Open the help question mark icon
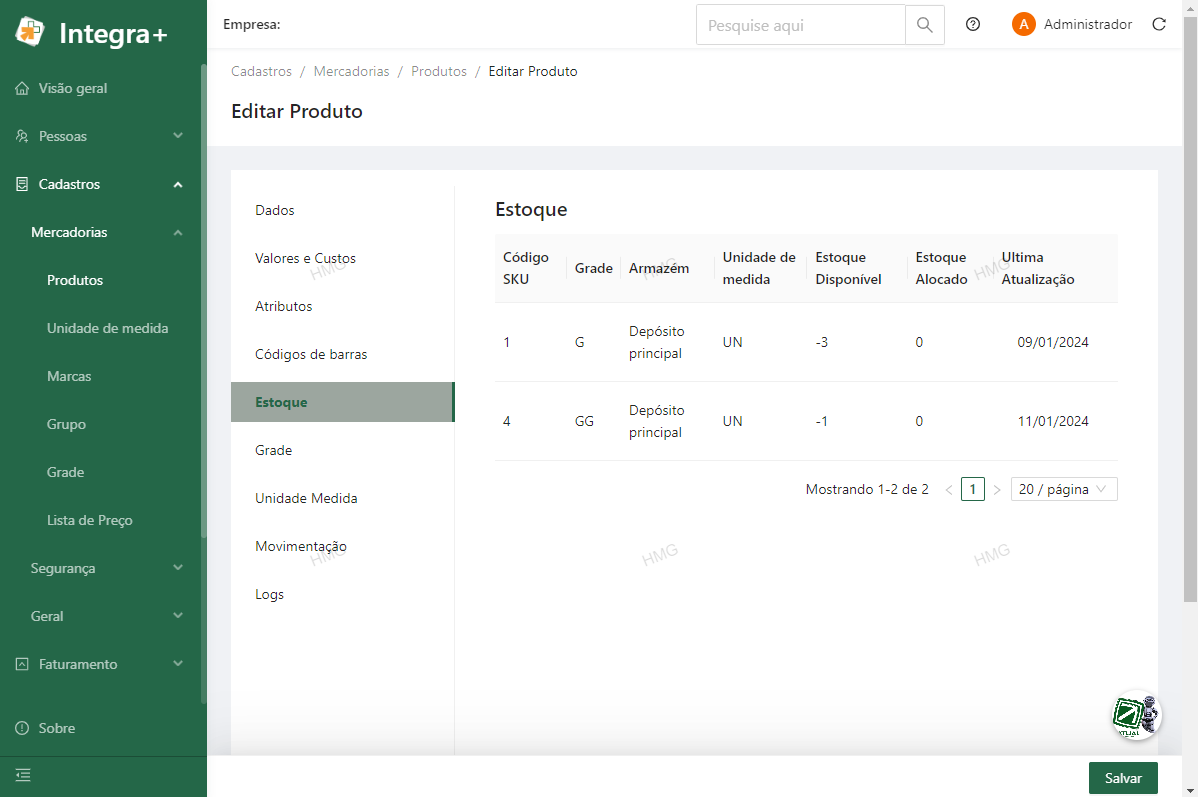The width and height of the screenshot is (1198, 797). [x=973, y=24]
